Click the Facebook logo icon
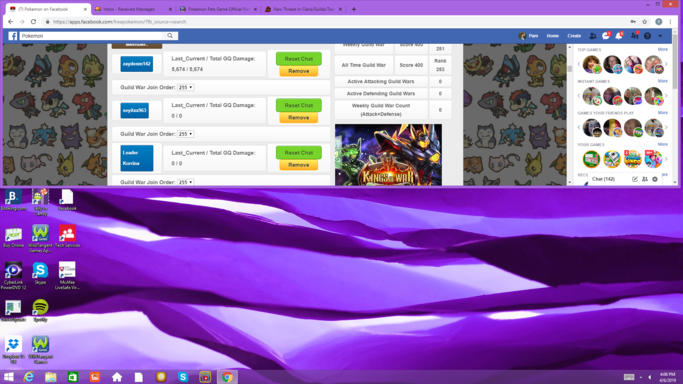The width and height of the screenshot is (683, 384). (13, 36)
